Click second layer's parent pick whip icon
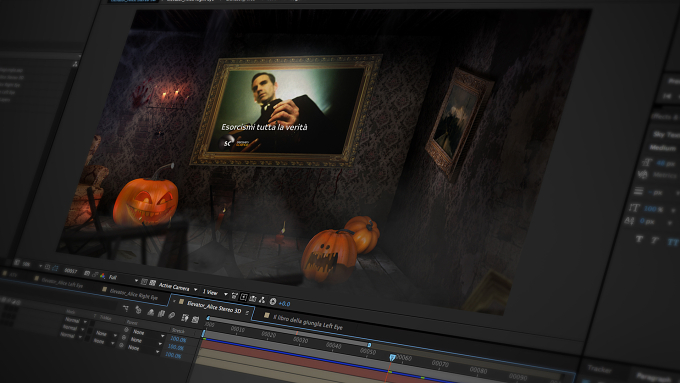The width and height of the screenshot is (680, 383). [x=124, y=337]
